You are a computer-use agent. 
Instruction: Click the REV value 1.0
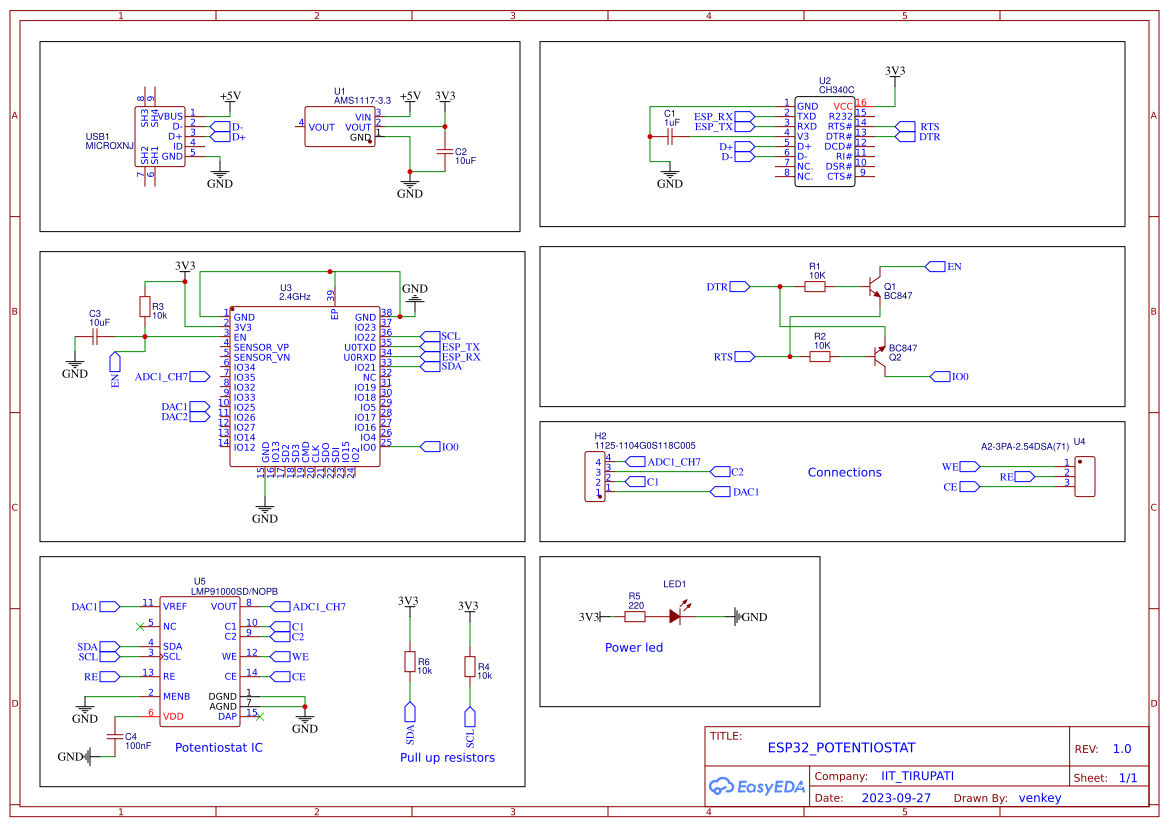point(1122,749)
